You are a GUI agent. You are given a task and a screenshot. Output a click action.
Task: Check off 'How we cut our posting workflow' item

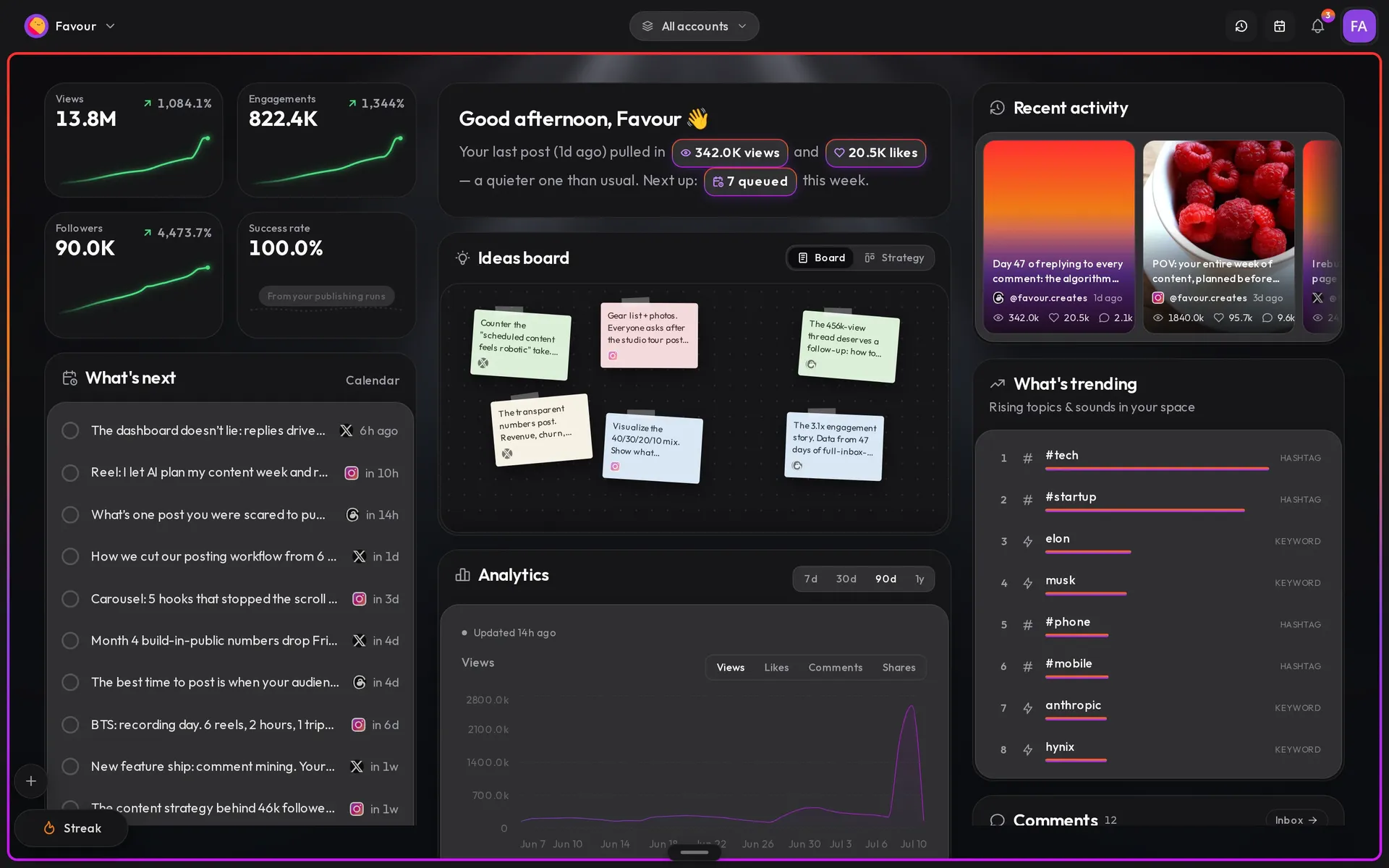pyautogui.click(x=70, y=556)
